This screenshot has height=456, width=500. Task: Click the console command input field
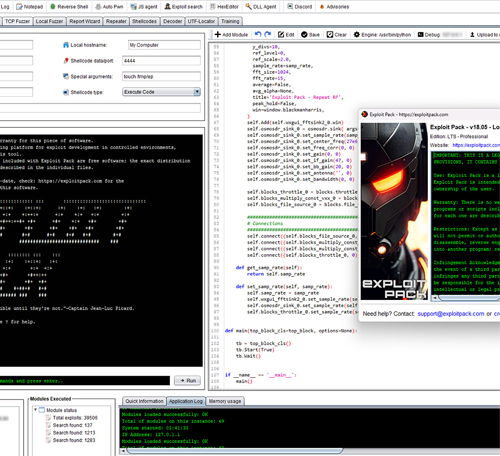[x=85, y=381]
